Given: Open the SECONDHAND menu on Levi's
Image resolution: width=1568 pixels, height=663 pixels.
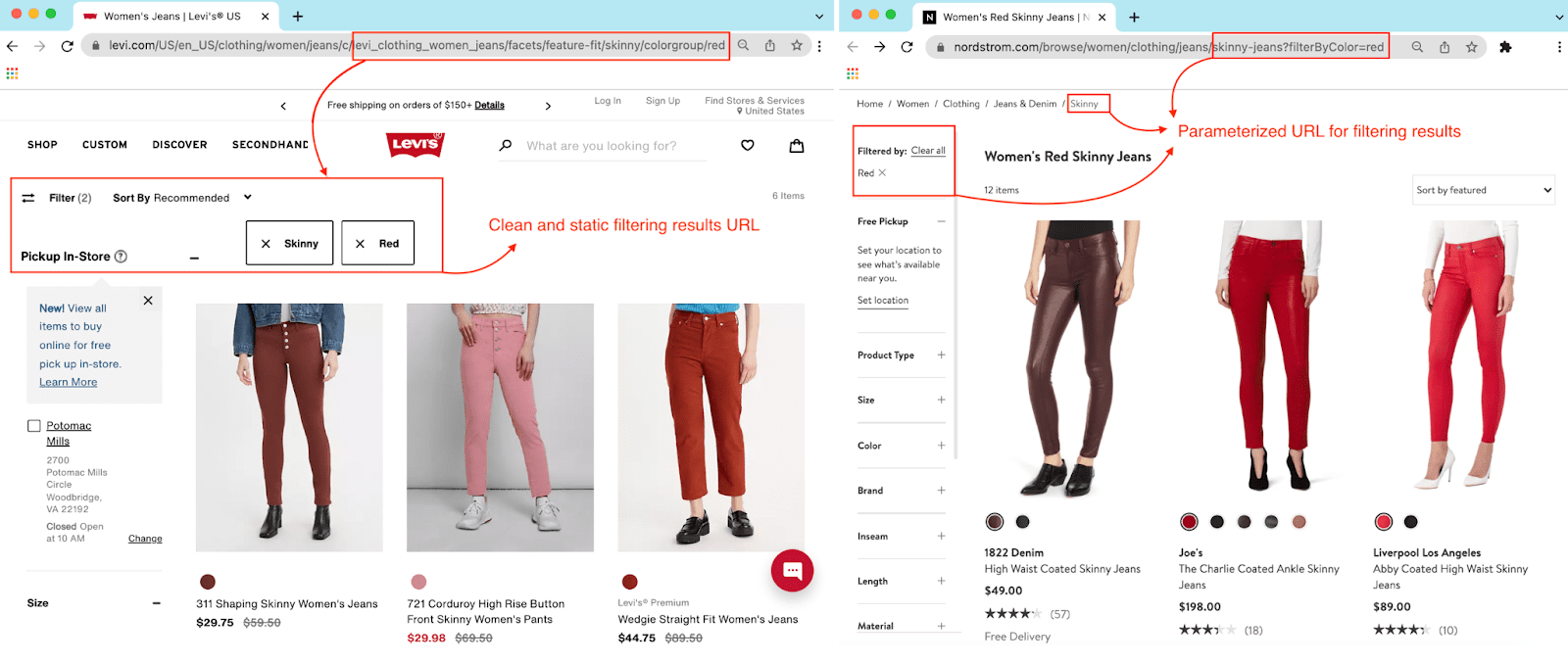Looking at the screenshot, I should click(x=270, y=145).
